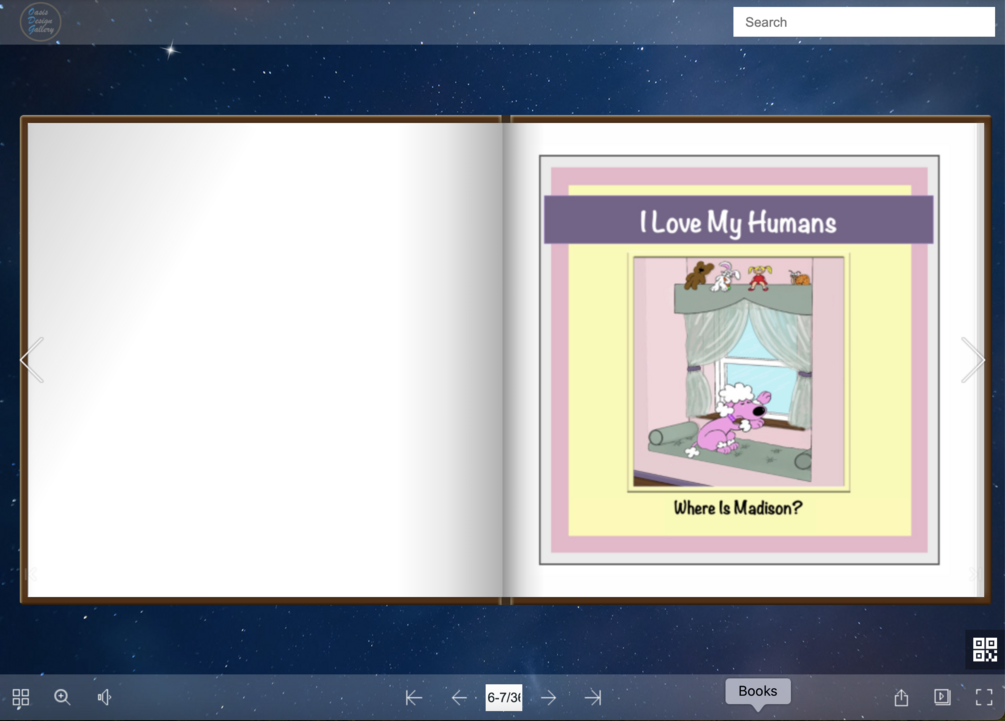
Task: Click the Books tooltip button
Action: click(758, 691)
